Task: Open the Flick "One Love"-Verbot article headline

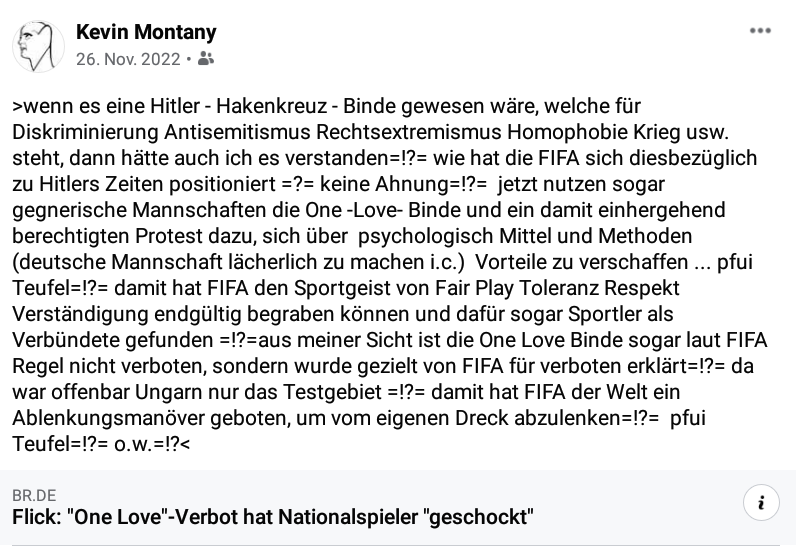Action: click(273, 517)
